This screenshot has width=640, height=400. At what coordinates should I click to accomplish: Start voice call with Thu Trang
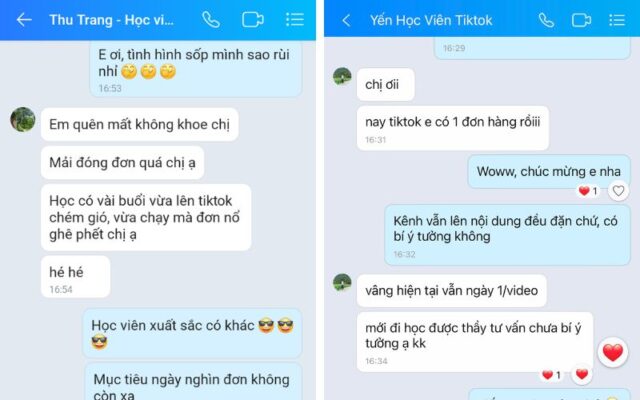pos(211,20)
